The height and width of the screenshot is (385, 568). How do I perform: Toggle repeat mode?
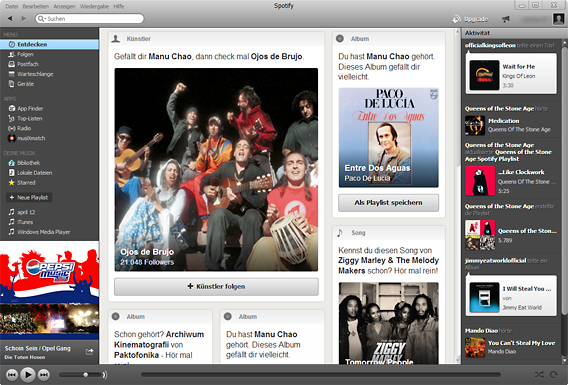pyautogui.click(x=554, y=375)
